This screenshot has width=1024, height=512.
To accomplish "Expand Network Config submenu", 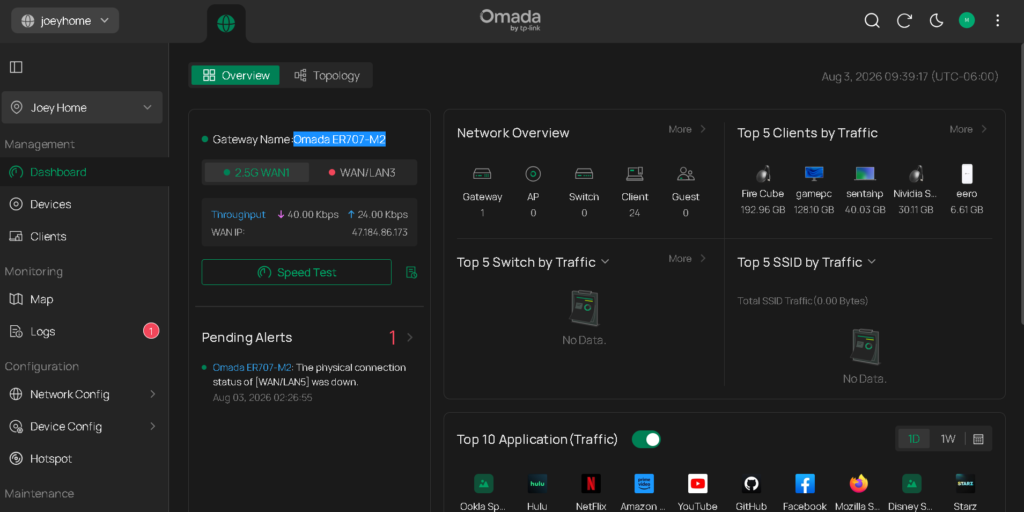I will 84,394.
